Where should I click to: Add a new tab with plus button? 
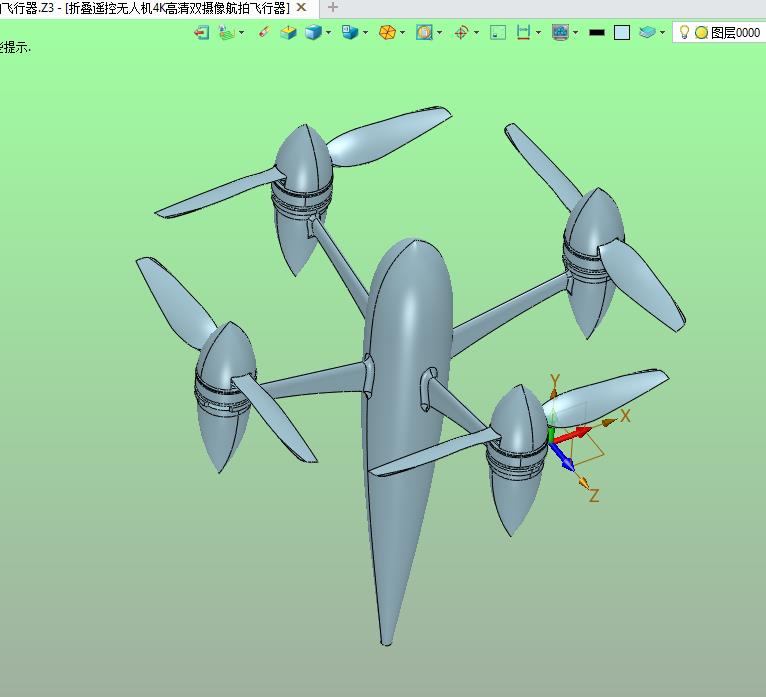(x=333, y=7)
